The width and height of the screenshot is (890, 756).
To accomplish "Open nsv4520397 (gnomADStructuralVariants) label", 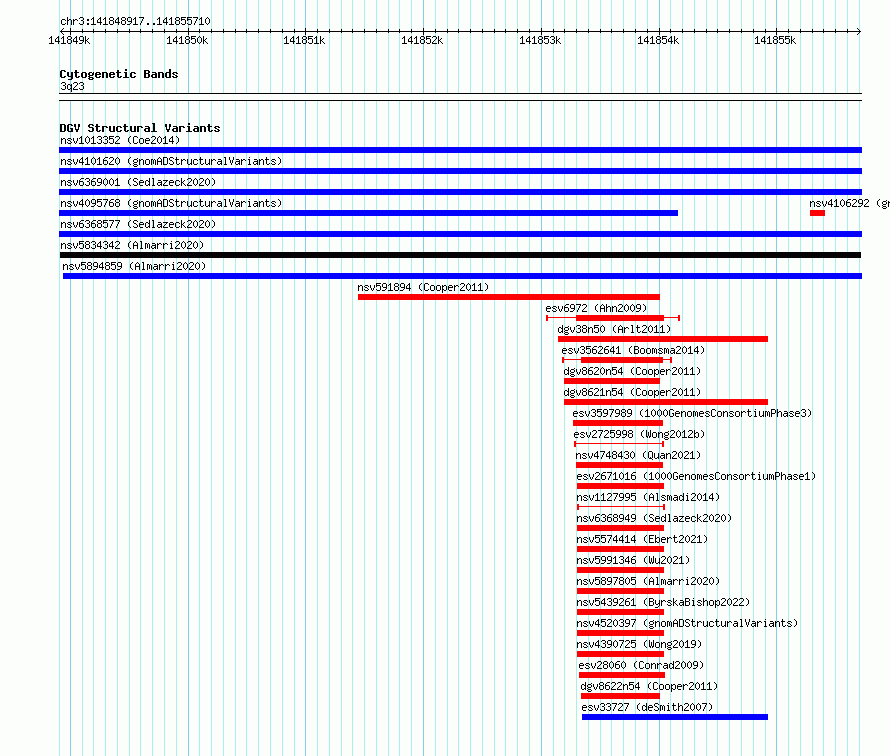I will [x=687, y=623].
